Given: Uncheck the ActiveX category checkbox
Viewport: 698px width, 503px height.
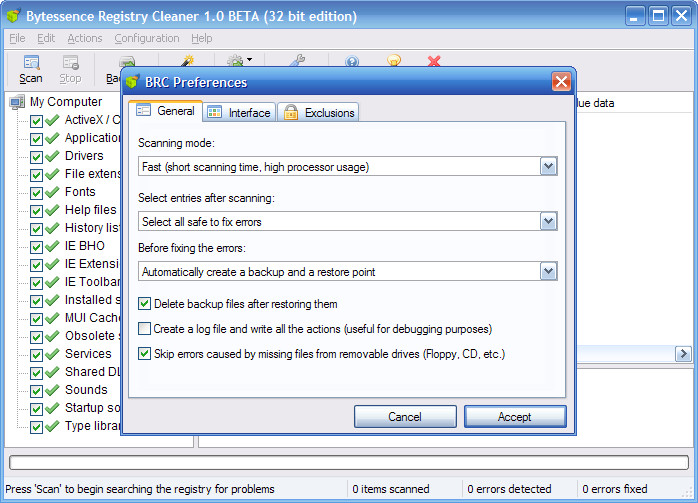Looking at the screenshot, I should (x=37, y=121).
